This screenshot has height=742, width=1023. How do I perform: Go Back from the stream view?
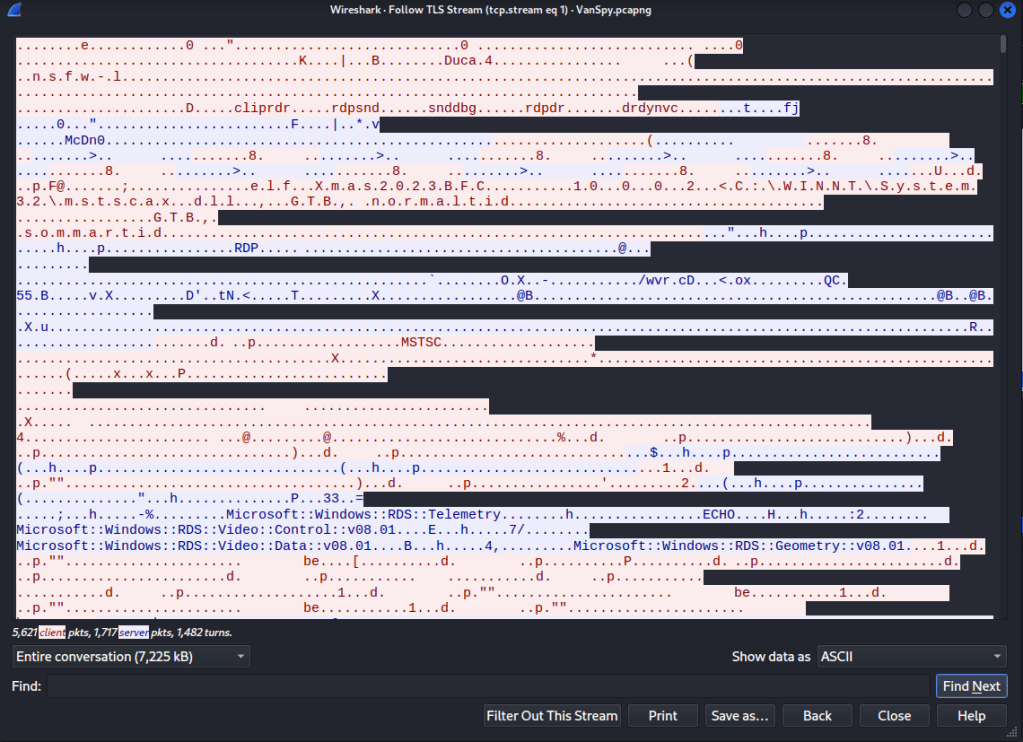pyautogui.click(x=817, y=716)
